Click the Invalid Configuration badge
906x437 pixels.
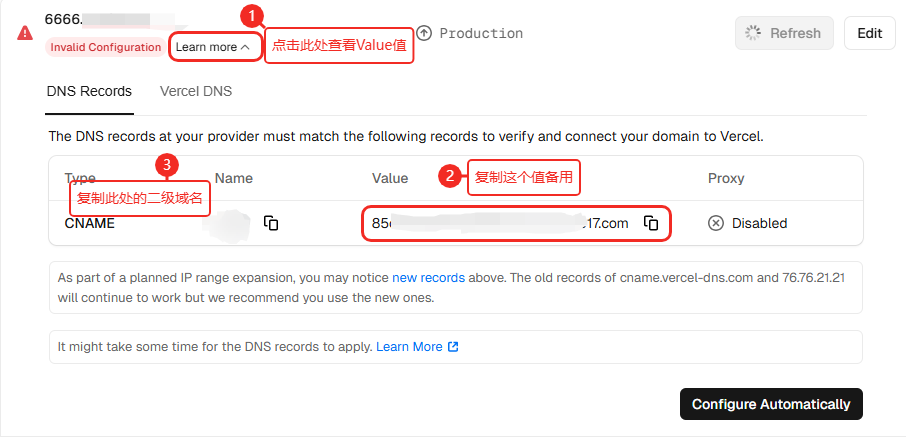click(x=104, y=47)
